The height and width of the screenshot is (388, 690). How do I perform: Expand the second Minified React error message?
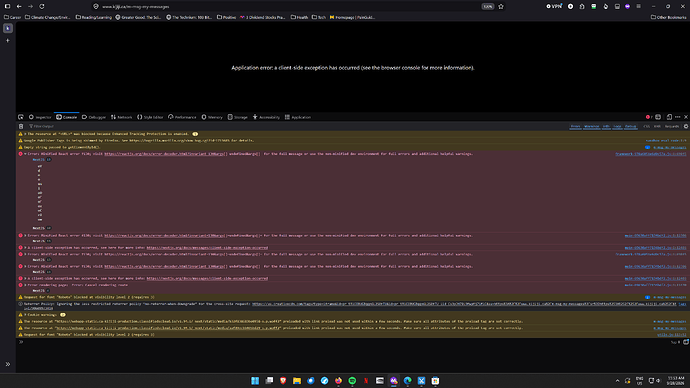click(x=25, y=236)
